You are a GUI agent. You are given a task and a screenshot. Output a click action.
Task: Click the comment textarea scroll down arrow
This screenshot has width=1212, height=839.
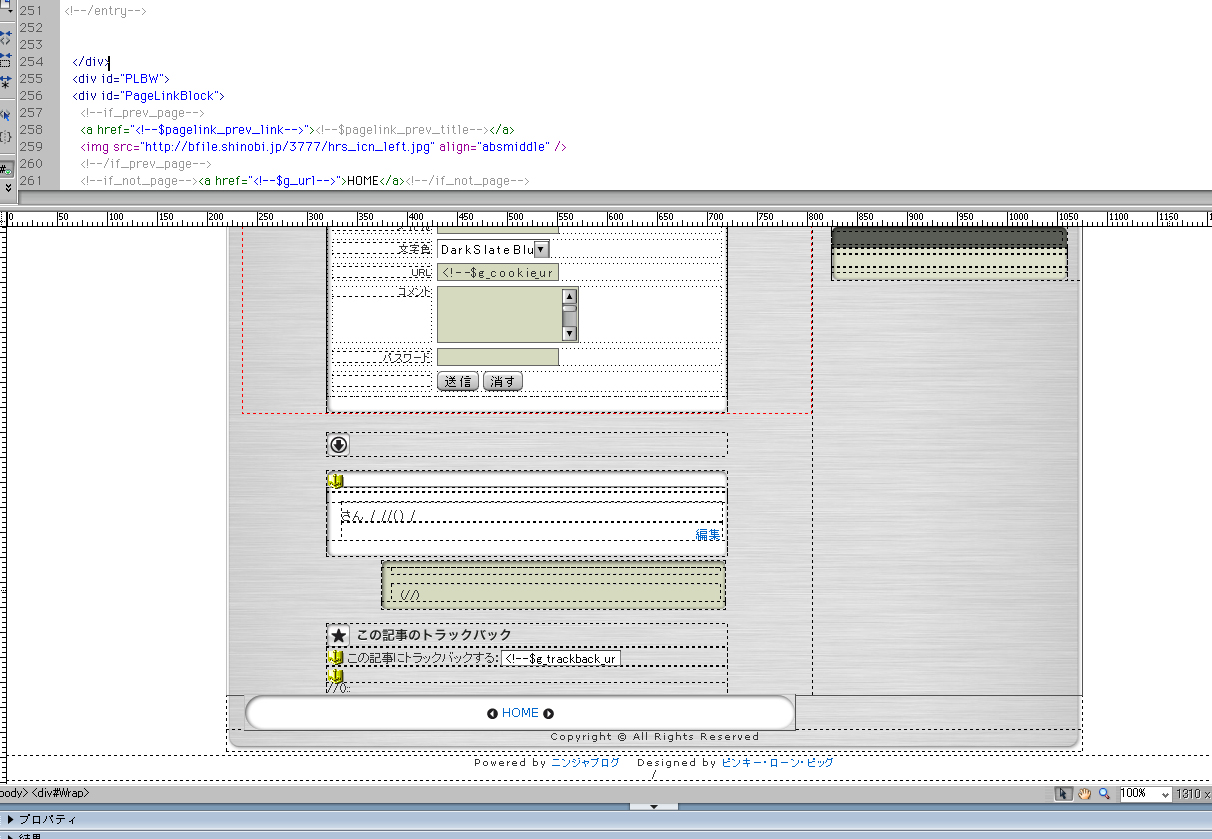click(569, 333)
